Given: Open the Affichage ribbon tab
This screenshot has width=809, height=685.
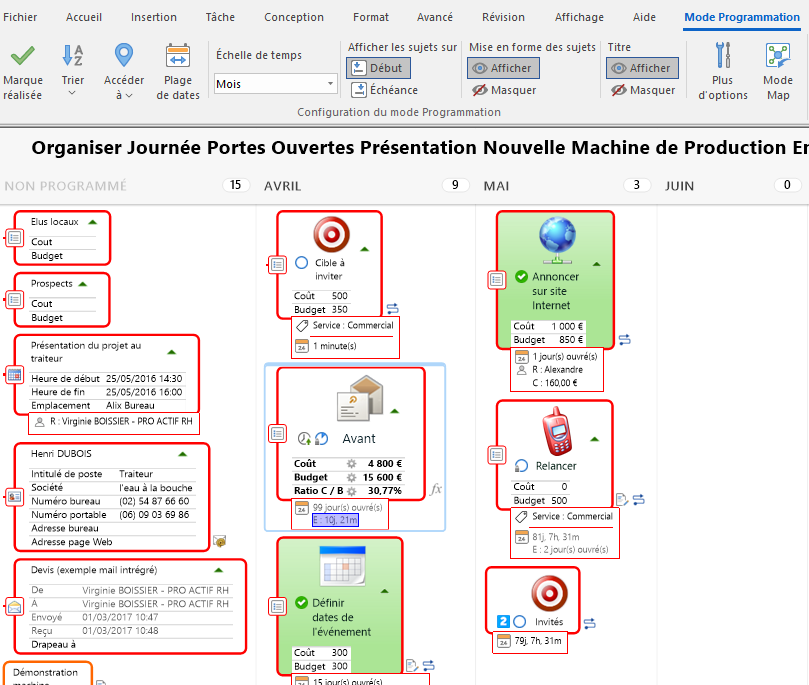Looking at the screenshot, I should pyautogui.click(x=579, y=17).
